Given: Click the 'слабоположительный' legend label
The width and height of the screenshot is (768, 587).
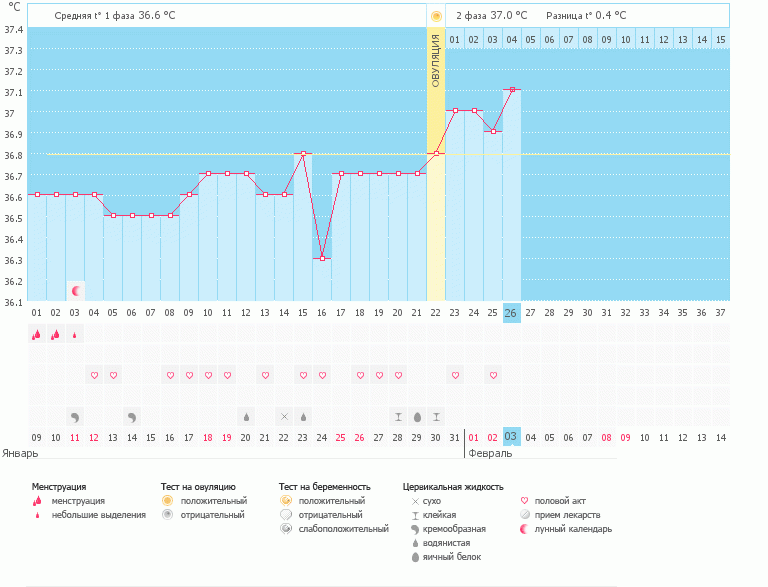Looking at the screenshot, I should (x=344, y=529).
